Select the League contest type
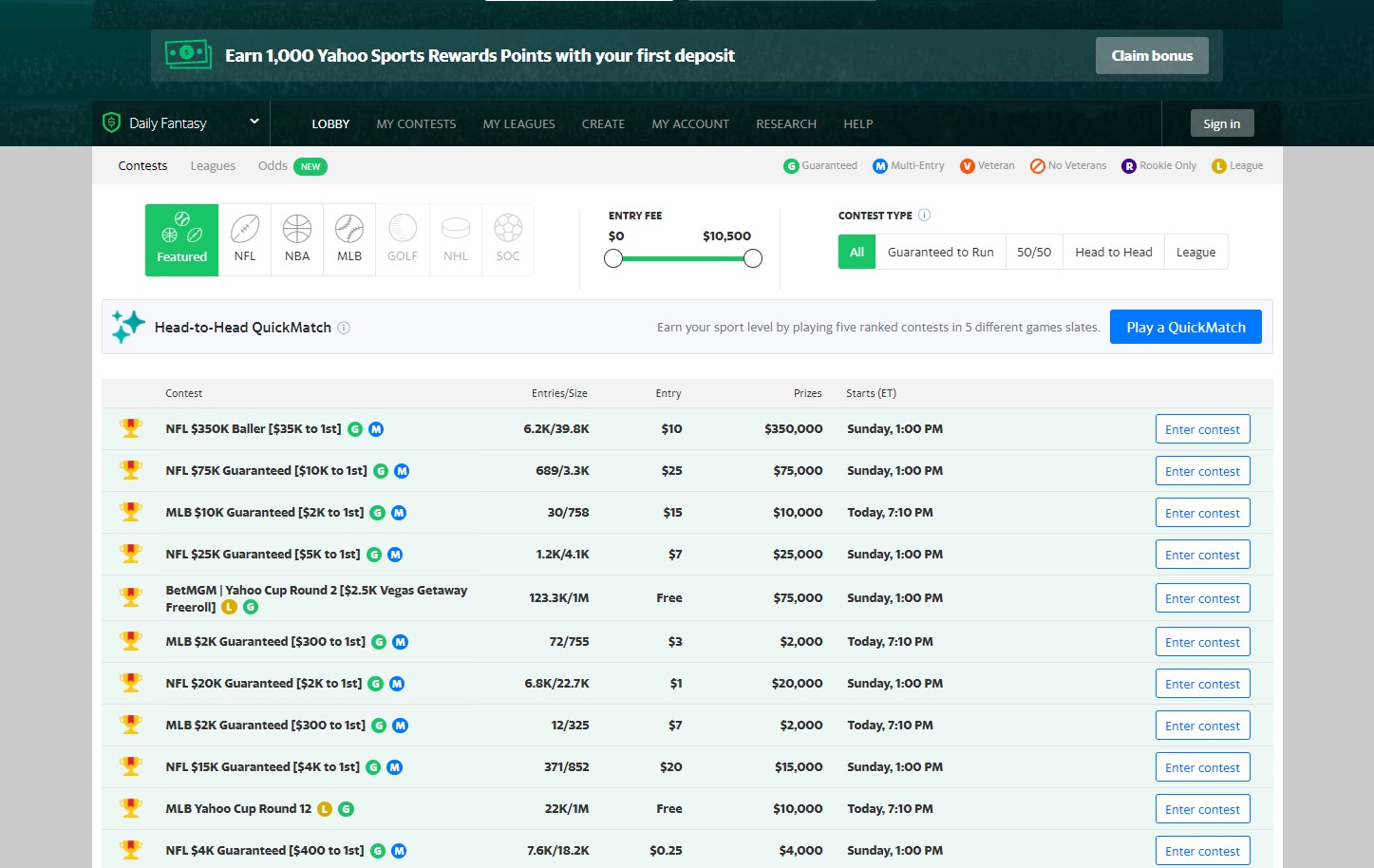Image resolution: width=1374 pixels, height=868 pixels. pyautogui.click(x=1195, y=252)
